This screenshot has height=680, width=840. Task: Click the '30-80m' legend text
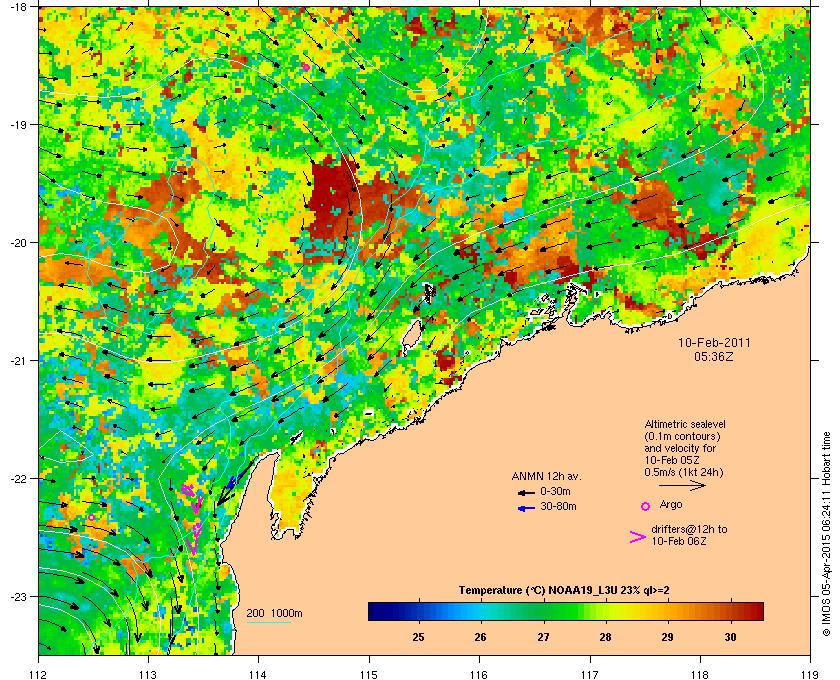pyautogui.click(x=558, y=506)
